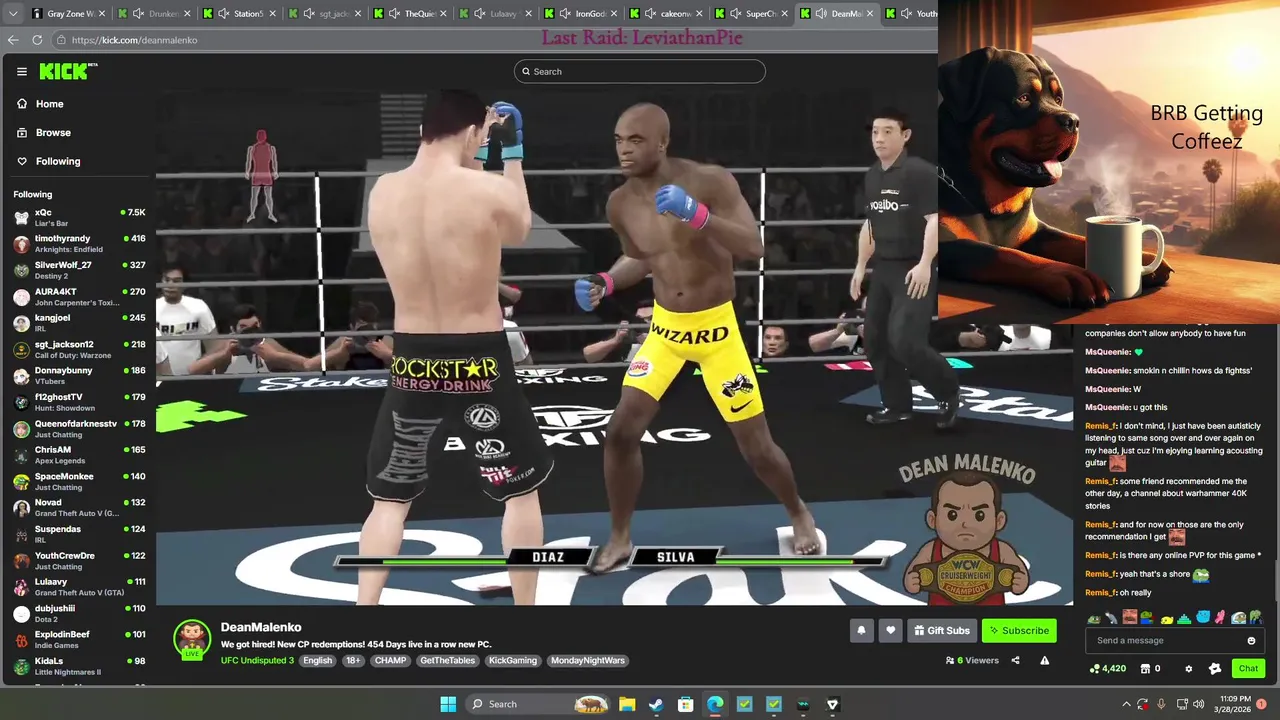1280x720 pixels.
Task: Click the green Subscribe button
Action: click(1019, 631)
